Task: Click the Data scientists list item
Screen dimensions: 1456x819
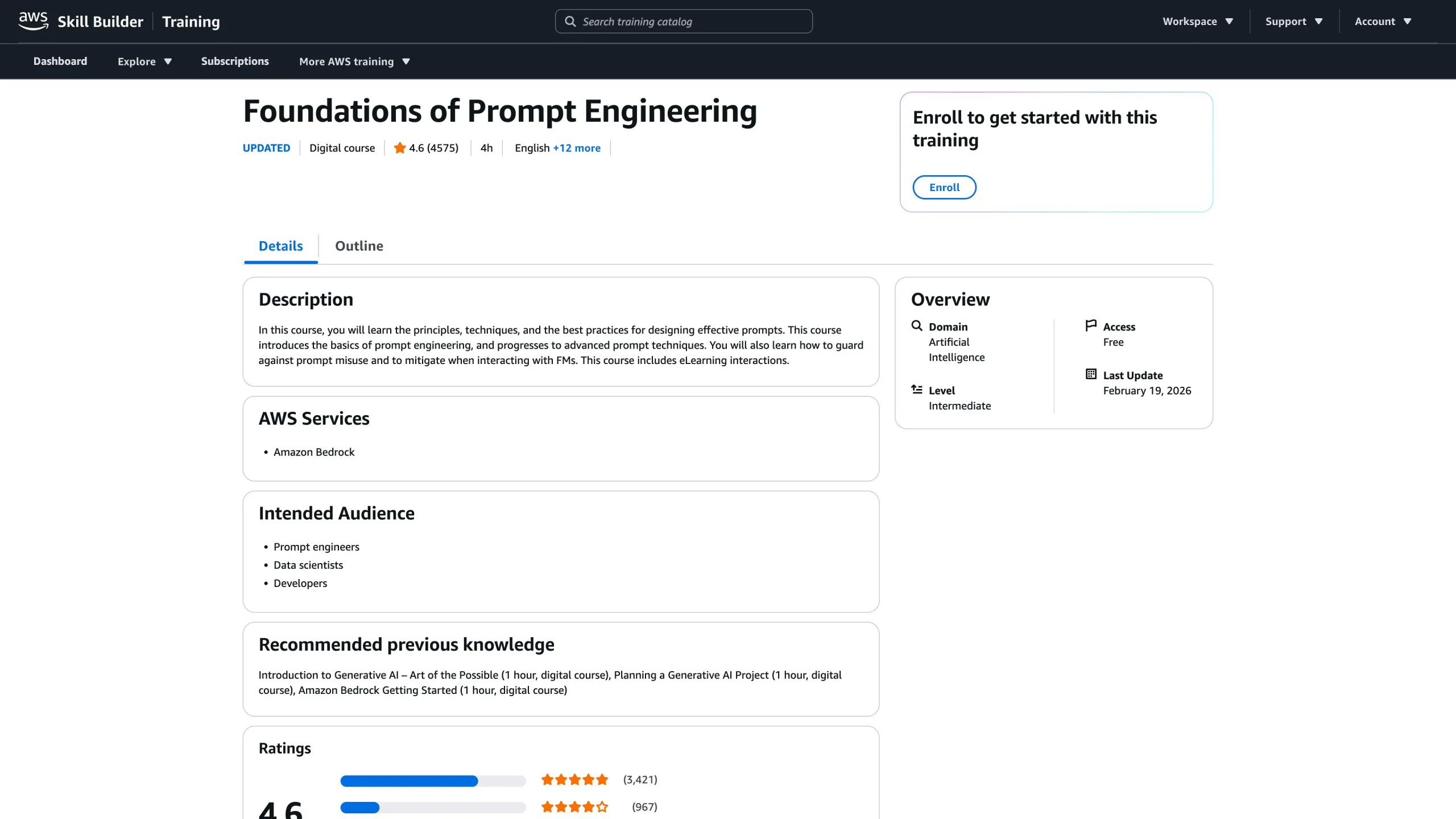Action: [x=308, y=565]
